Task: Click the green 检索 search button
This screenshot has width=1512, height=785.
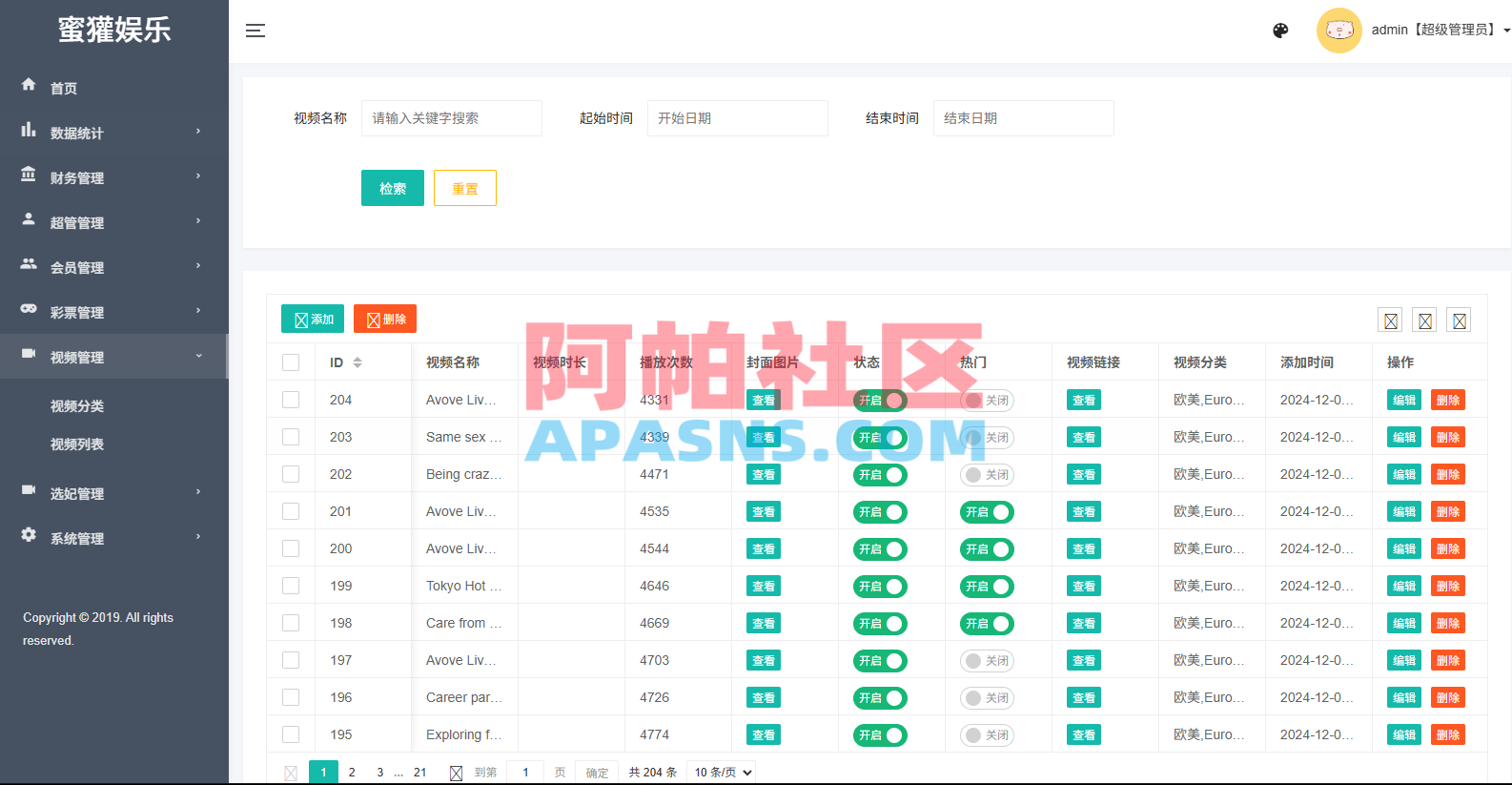Action: click(x=393, y=188)
